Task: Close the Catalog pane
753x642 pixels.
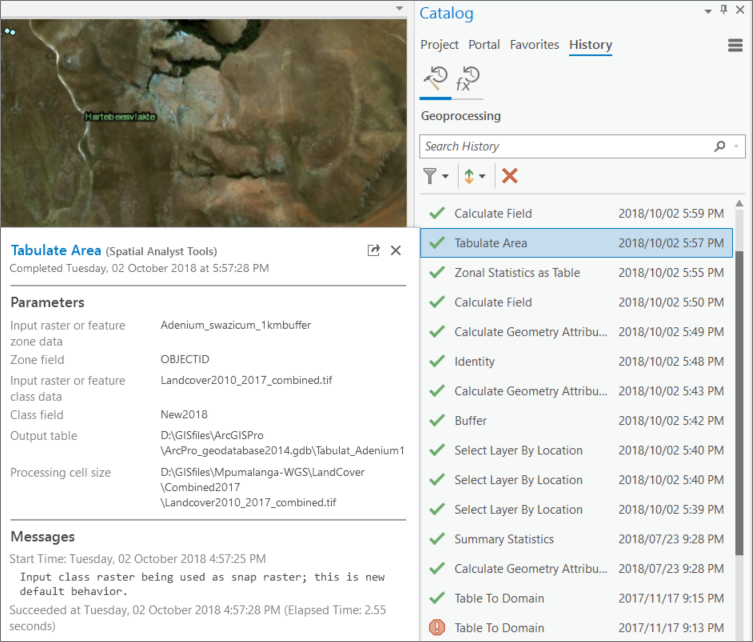Action: point(740,10)
